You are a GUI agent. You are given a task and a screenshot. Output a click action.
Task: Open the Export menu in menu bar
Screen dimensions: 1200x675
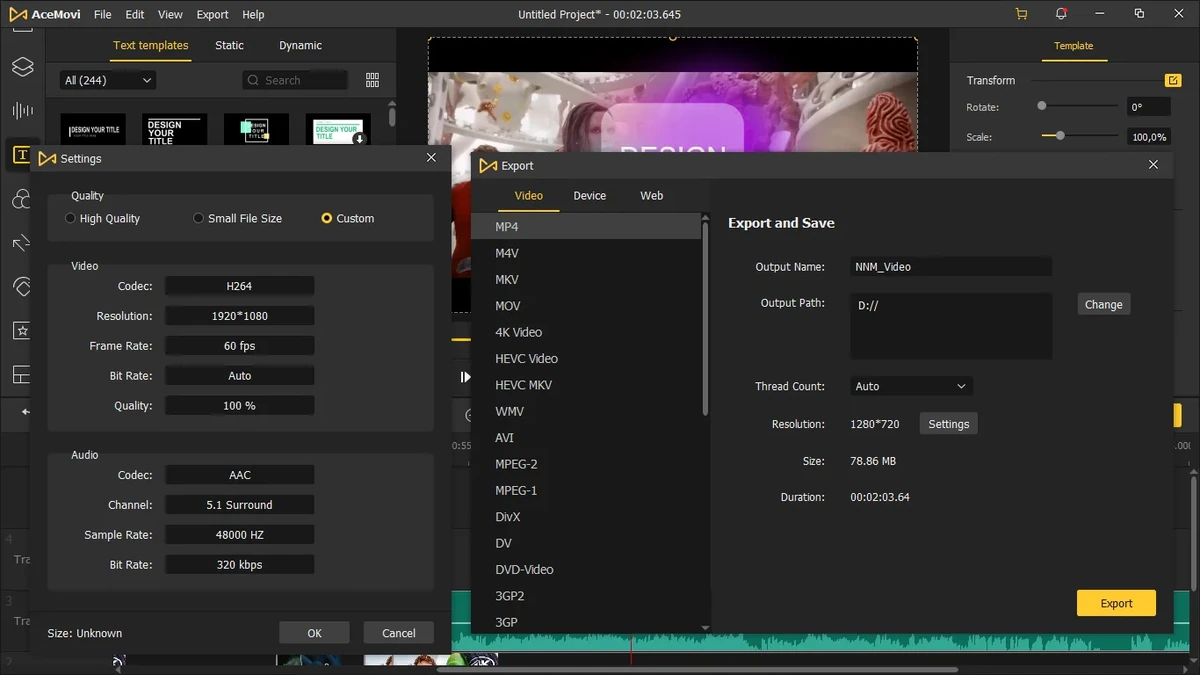212,14
